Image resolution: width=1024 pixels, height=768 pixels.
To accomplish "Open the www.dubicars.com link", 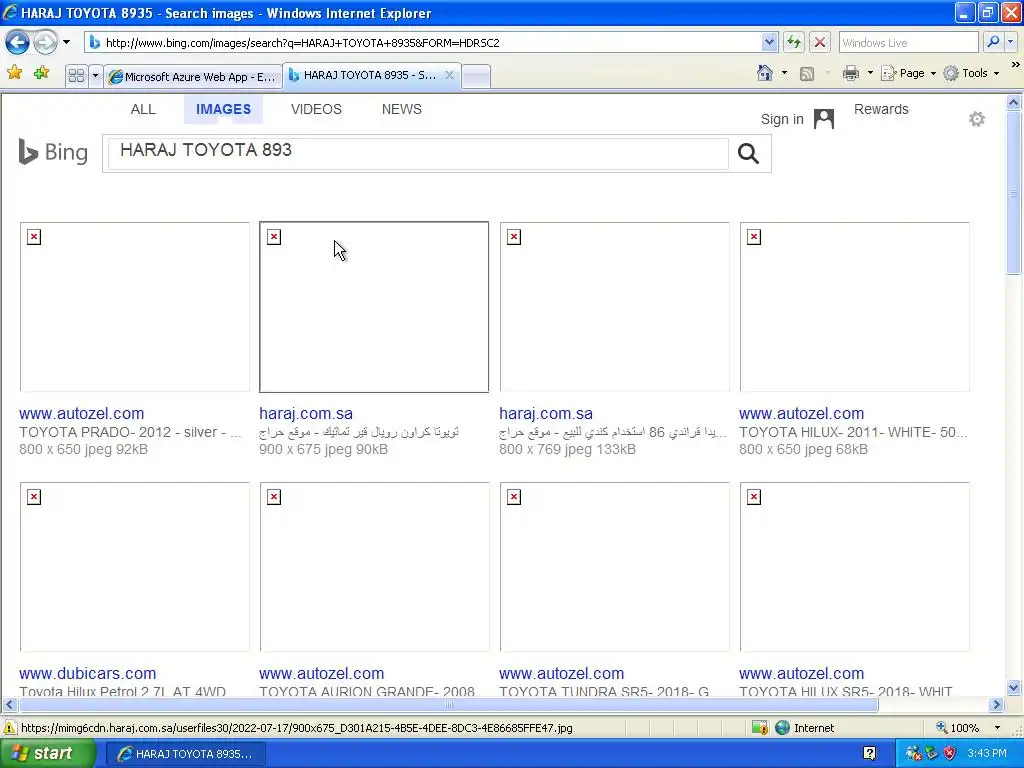I will click(x=88, y=673).
